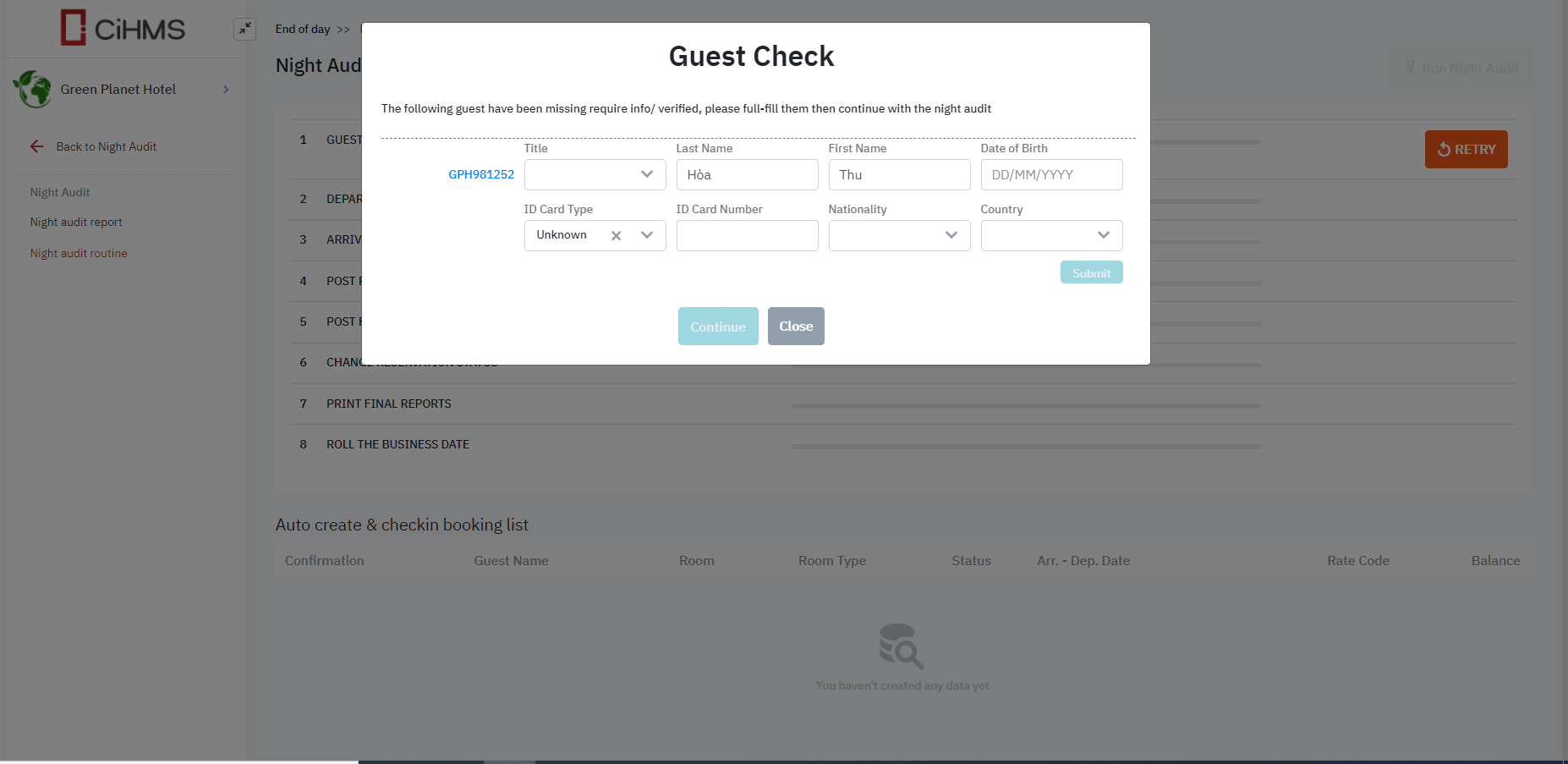
Task: Click the Guest Name column header
Action: [511, 561]
